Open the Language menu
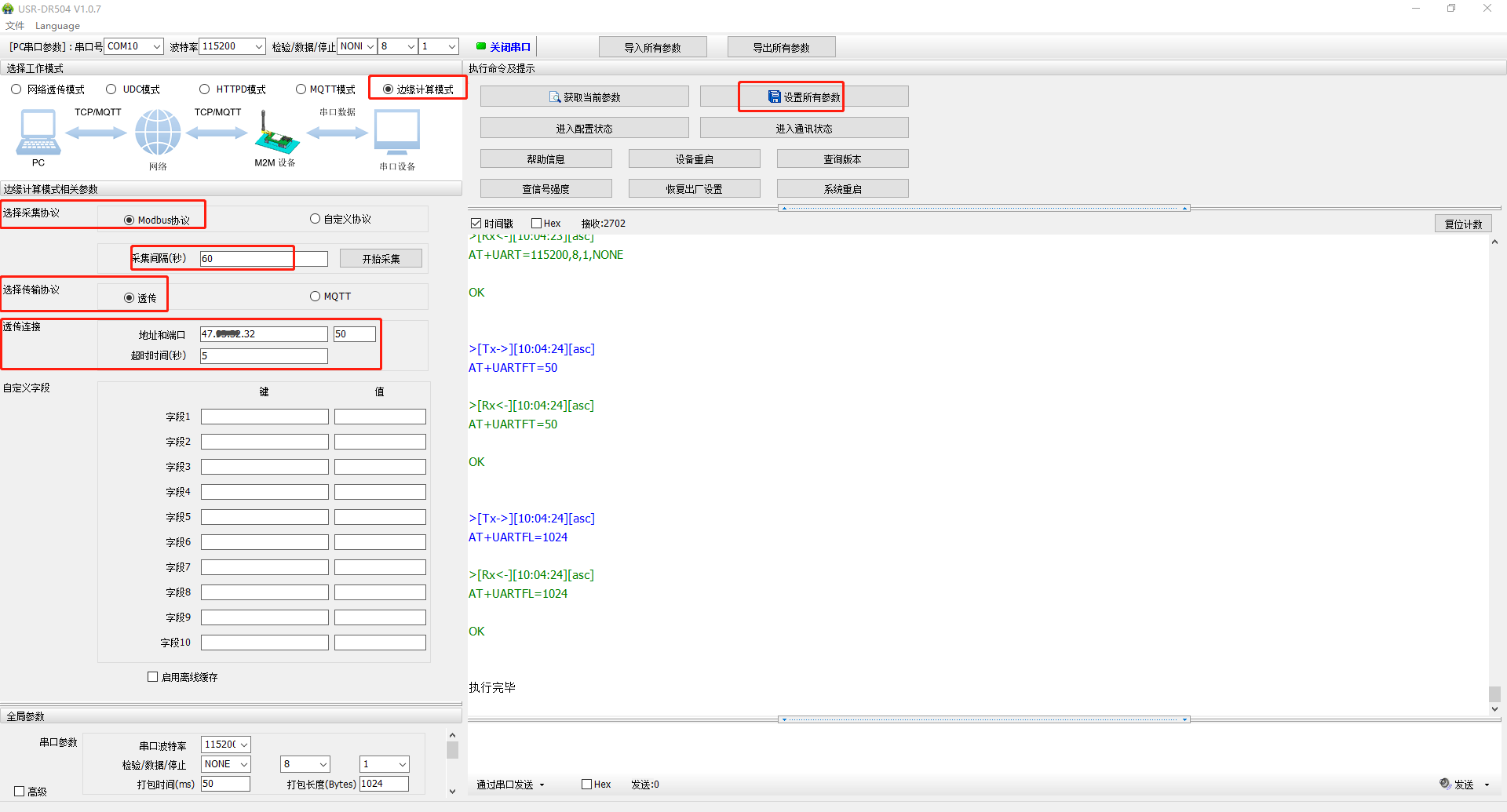This screenshot has width=1507, height=812. point(57,26)
